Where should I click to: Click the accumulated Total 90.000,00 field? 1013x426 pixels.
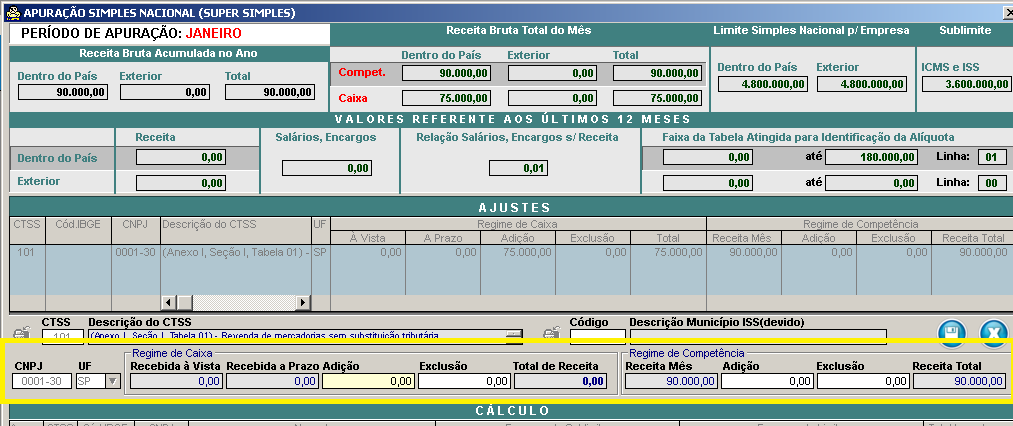pyautogui.click(x=270, y=92)
